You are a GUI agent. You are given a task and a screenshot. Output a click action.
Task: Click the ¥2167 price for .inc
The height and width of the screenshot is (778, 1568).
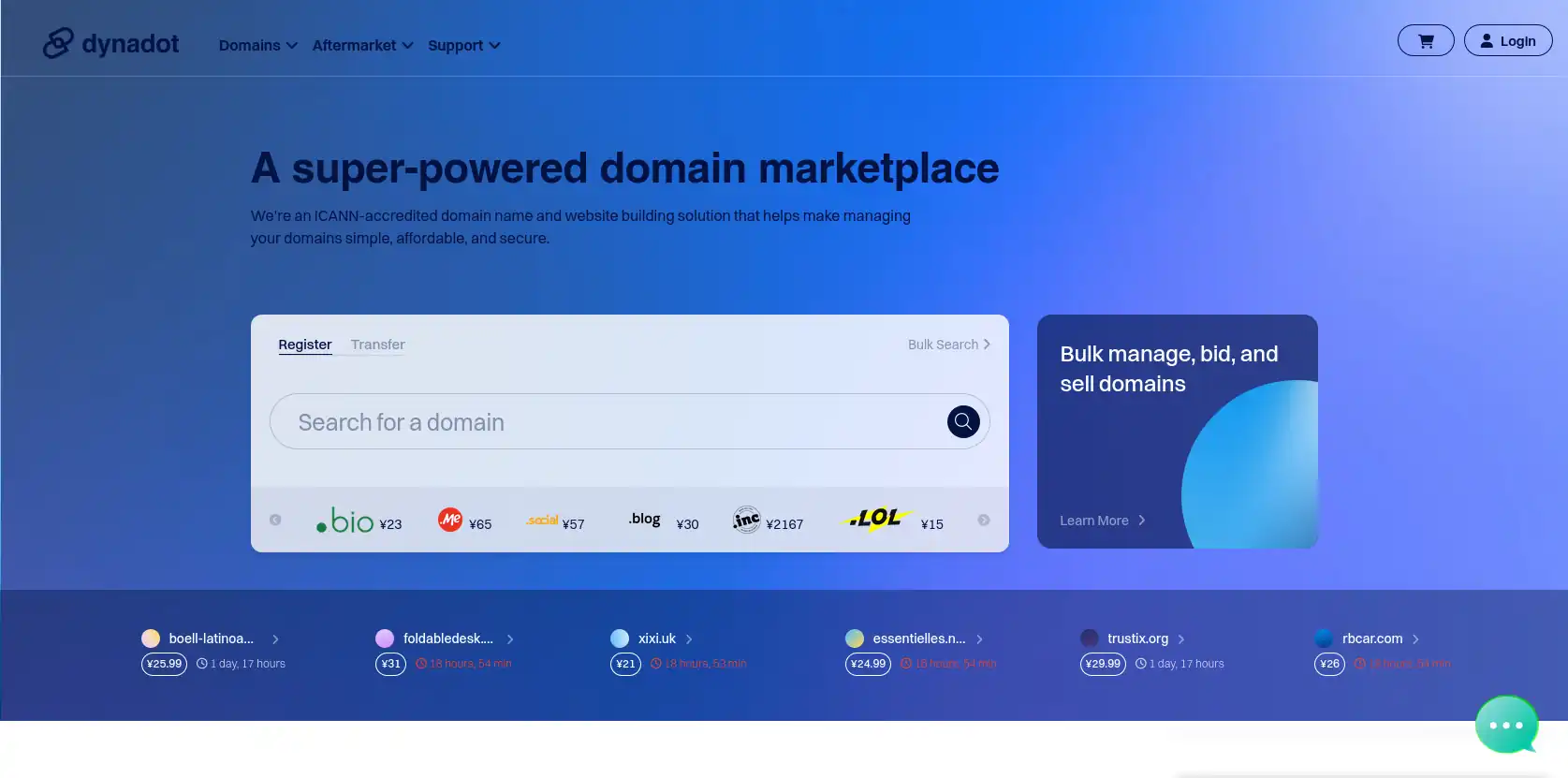point(784,524)
